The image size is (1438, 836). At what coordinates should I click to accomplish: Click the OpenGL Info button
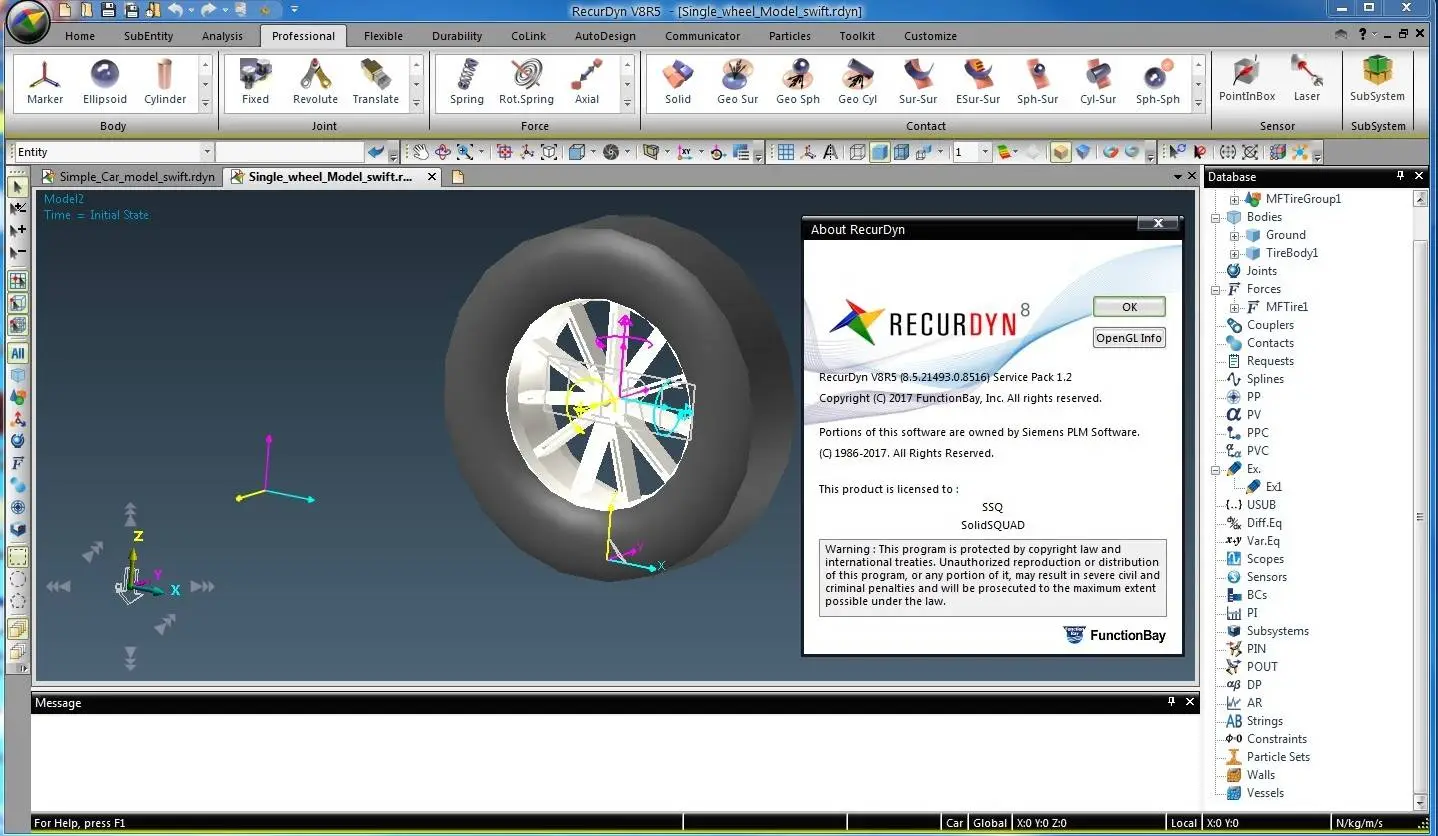click(x=1129, y=338)
